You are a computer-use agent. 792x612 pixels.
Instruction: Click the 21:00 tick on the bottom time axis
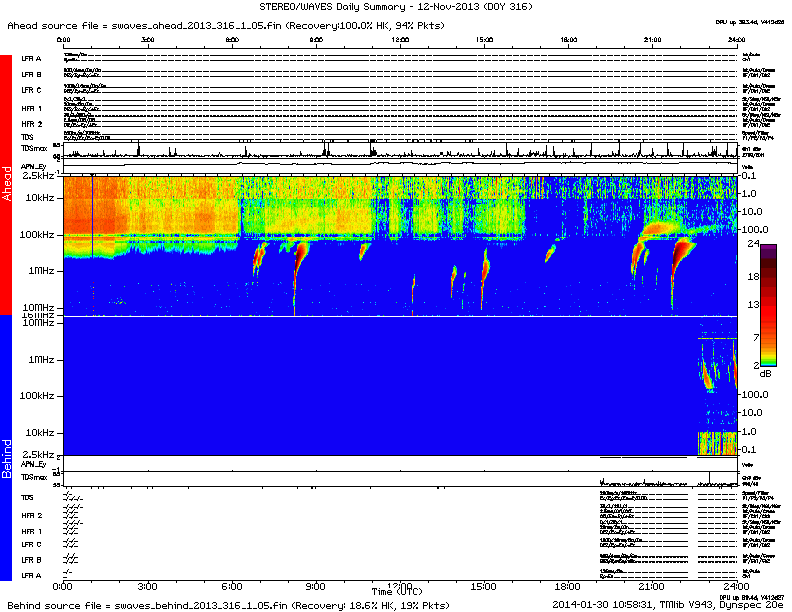pos(652,586)
